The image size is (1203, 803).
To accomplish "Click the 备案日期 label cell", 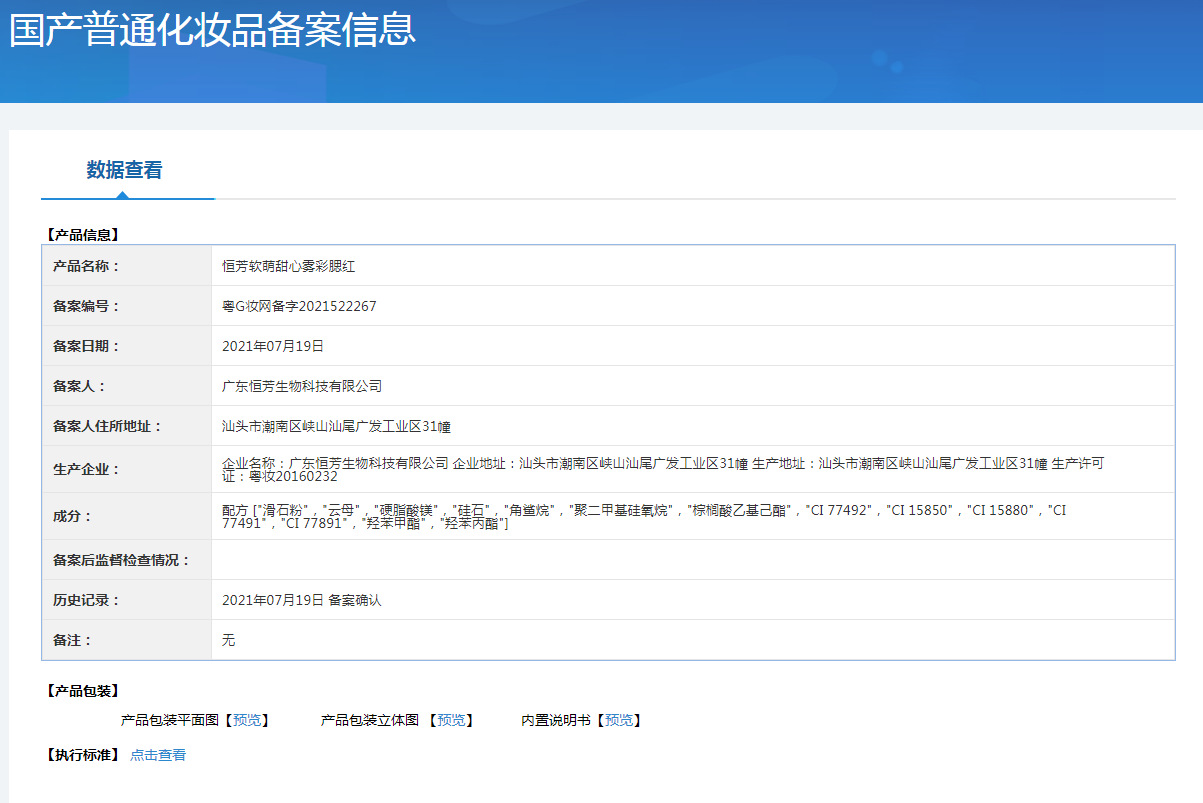I will point(127,346).
